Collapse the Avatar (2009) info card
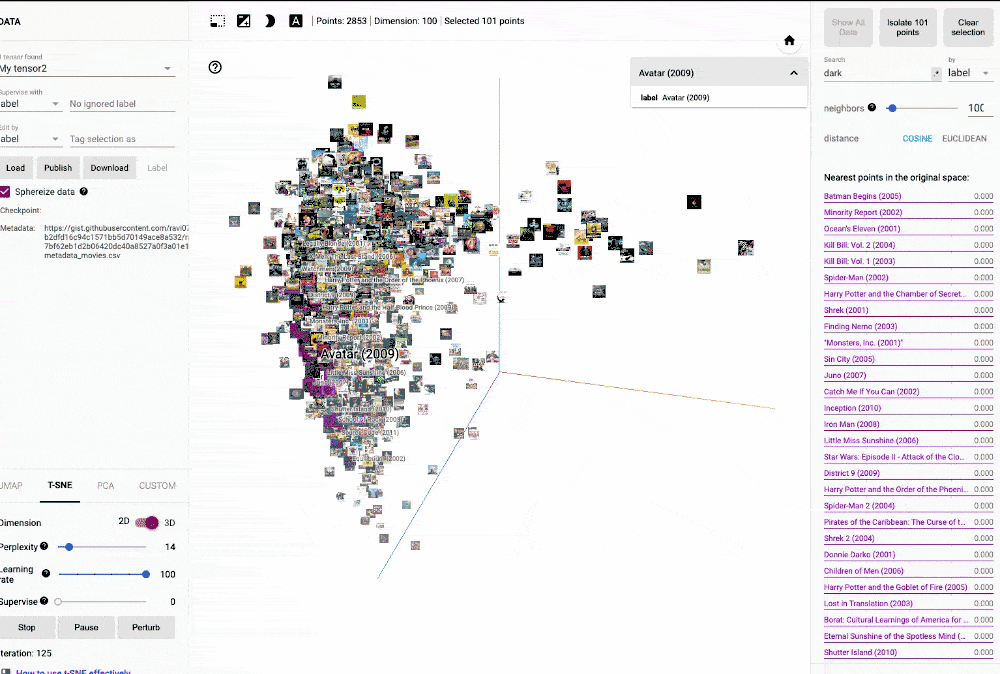 pyautogui.click(x=793, y=73)
